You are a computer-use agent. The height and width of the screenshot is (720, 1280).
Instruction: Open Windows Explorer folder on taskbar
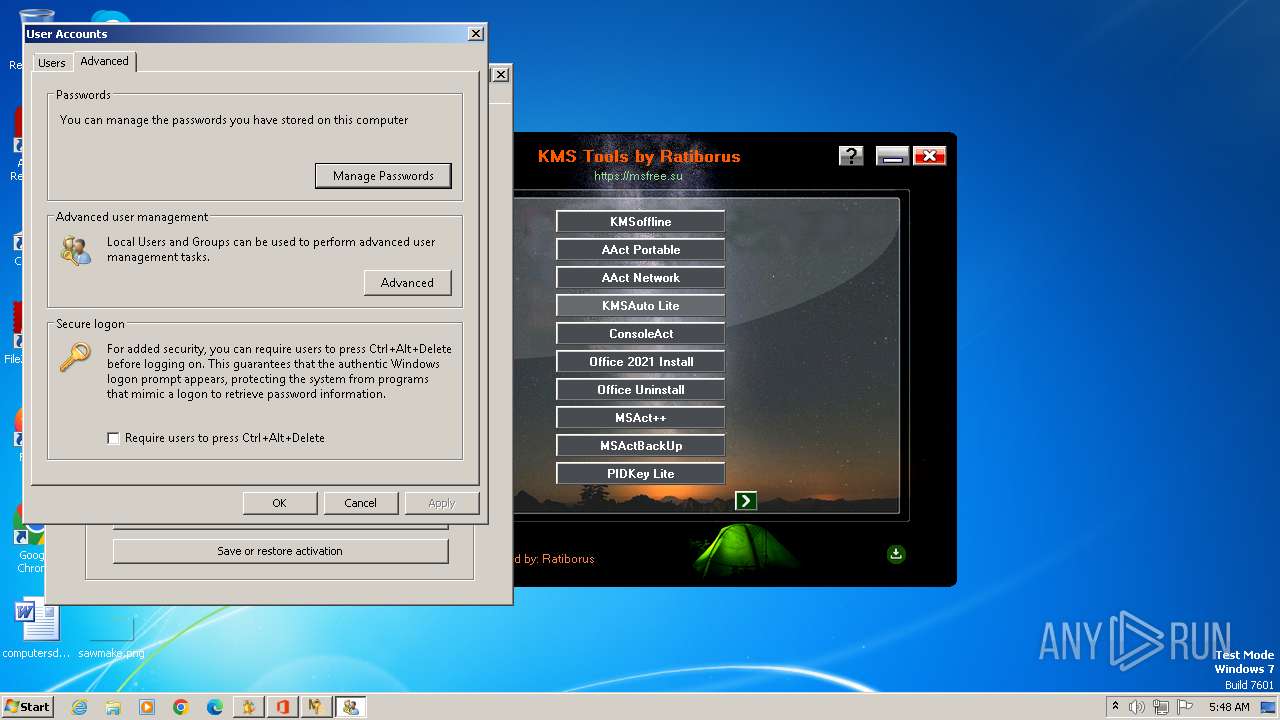113,707
